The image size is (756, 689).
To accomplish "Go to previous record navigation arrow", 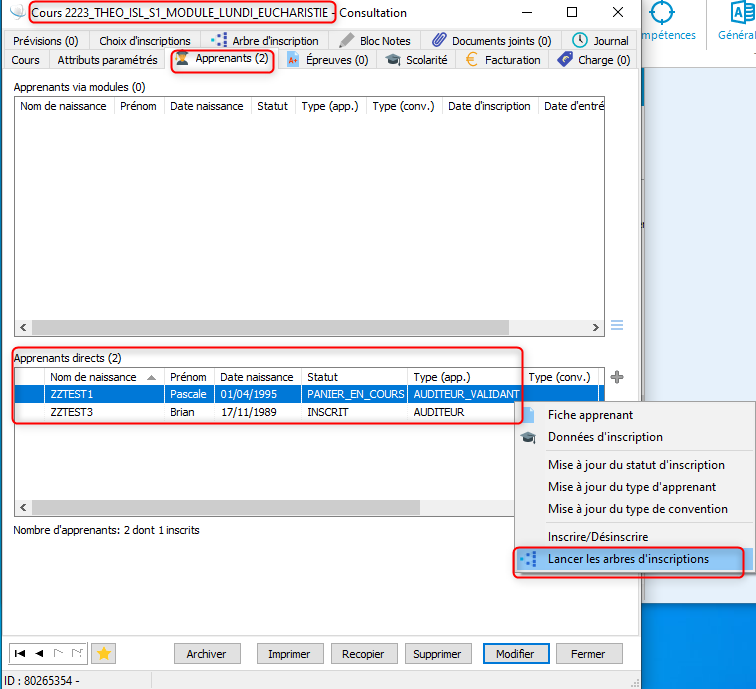I will 39,653.
